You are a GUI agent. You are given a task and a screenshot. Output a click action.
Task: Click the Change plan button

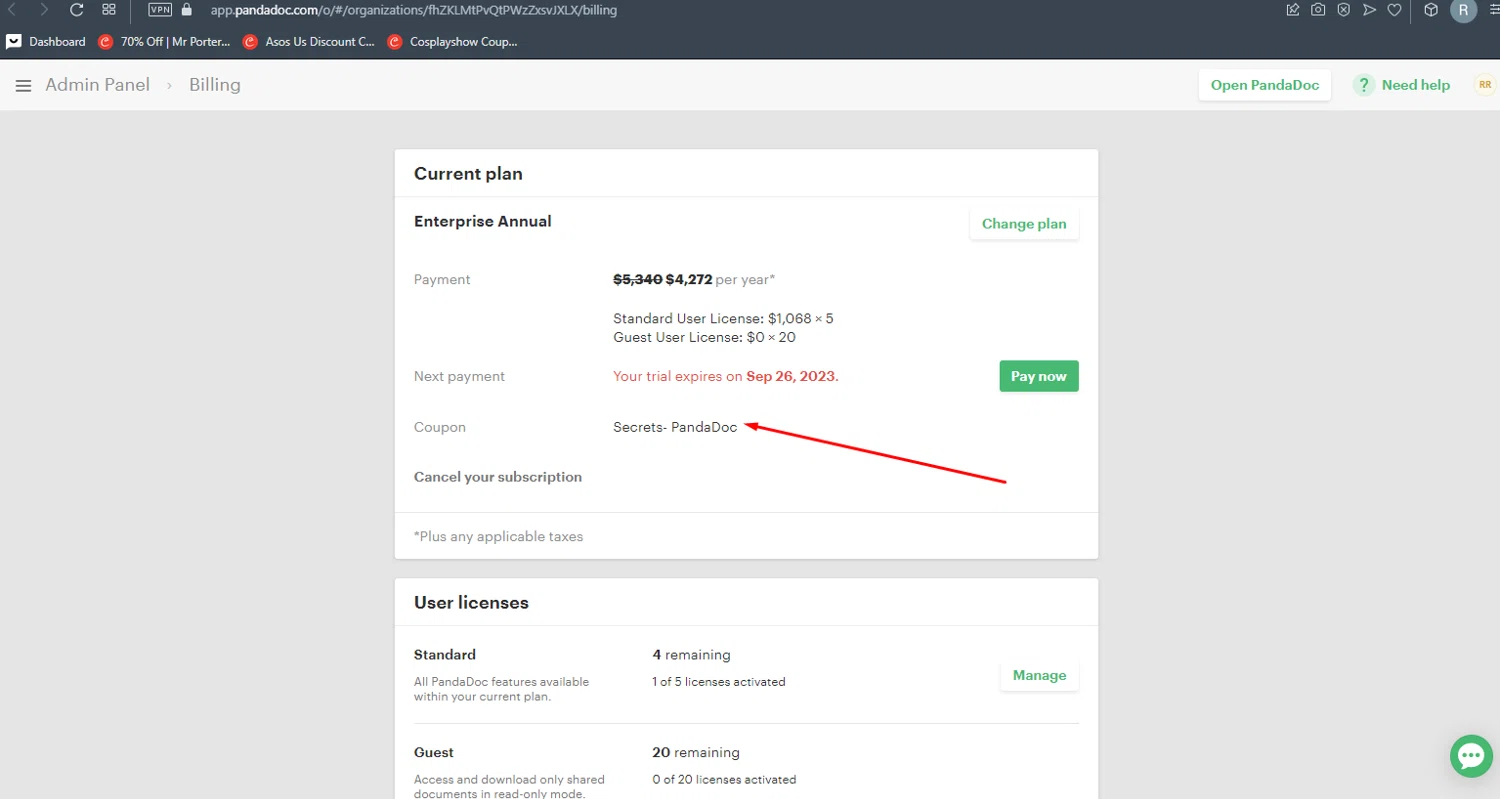[x=1024, y=224]
